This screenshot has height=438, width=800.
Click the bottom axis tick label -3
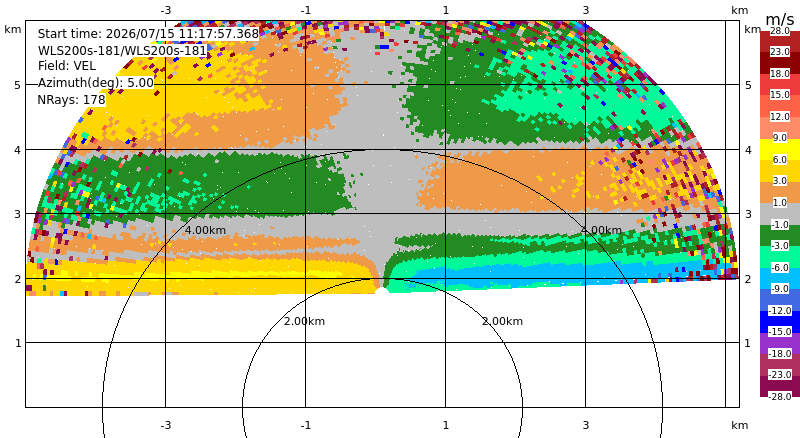coord(165,425)
